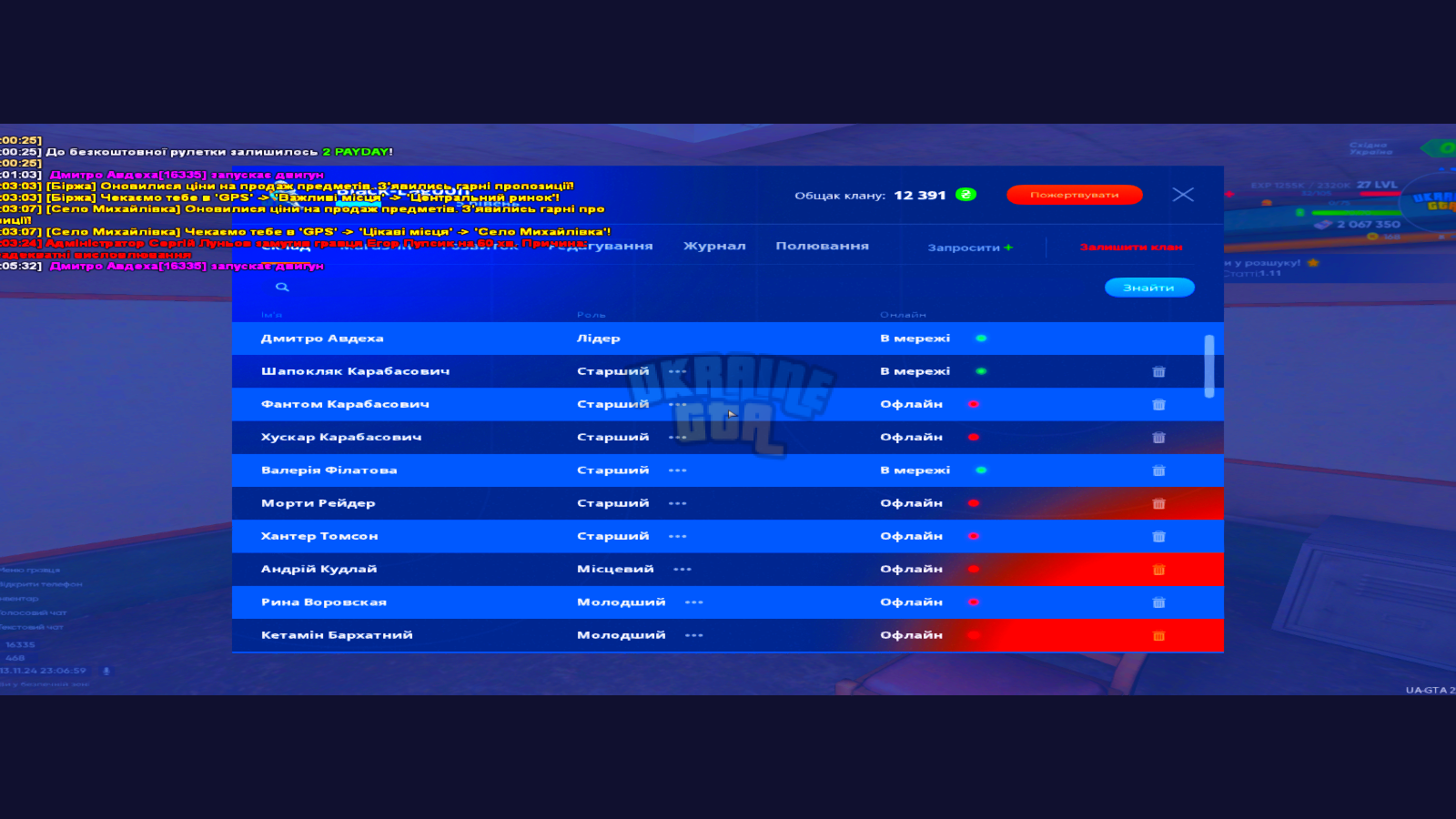1456x819 pixels.
Task: Click the member list scrollbar thumb
Action: [x=1209, y=367]
